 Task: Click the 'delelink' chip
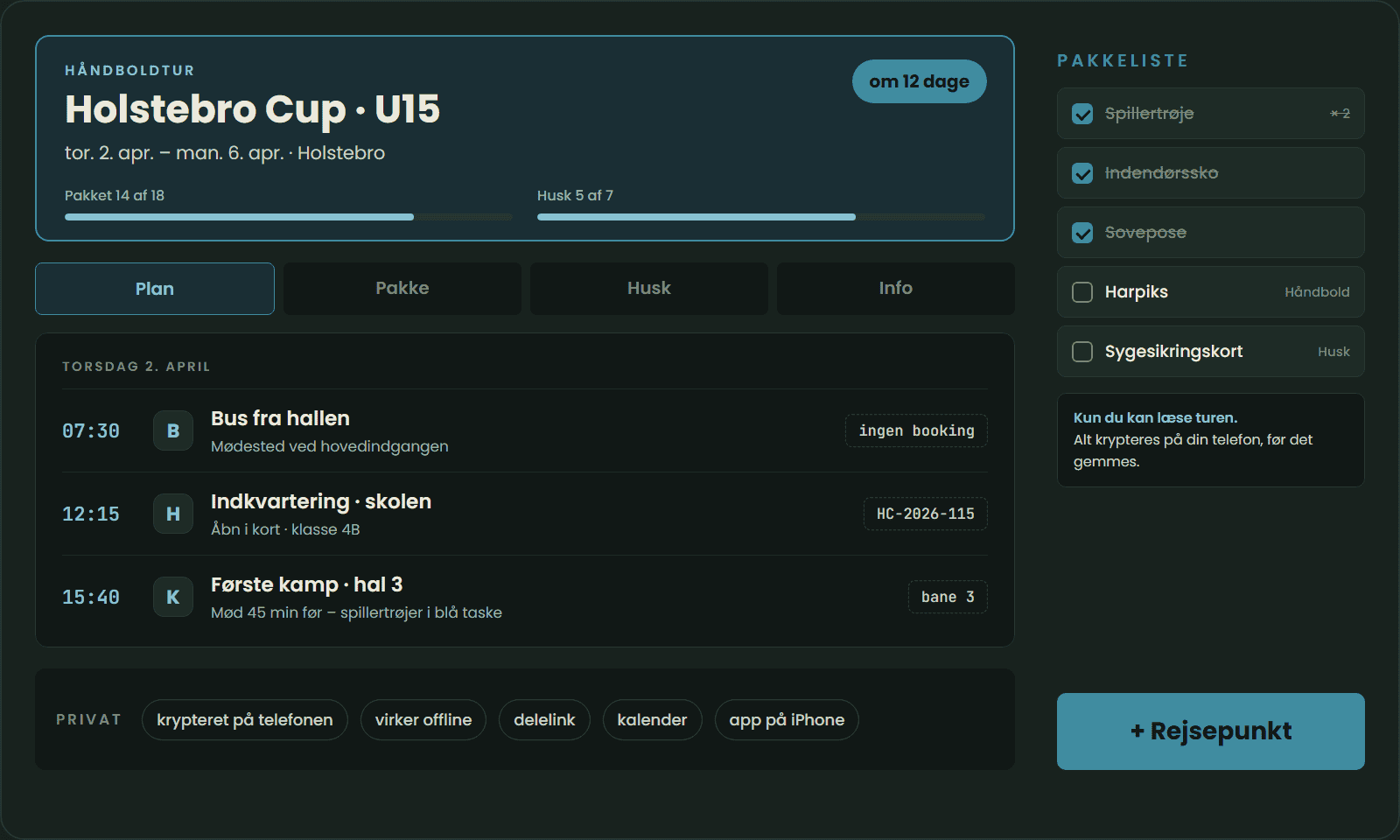pyautogui.click(x=544, y=719)
